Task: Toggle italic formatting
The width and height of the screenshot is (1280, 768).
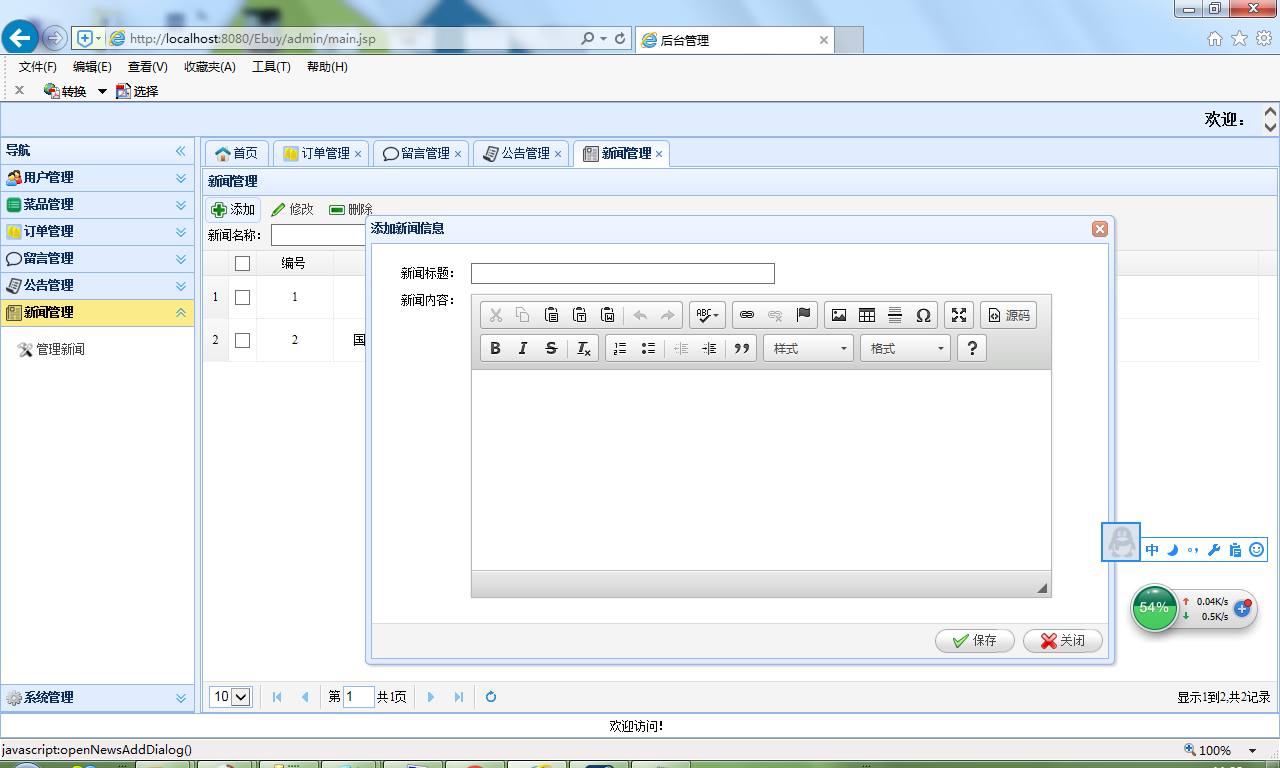Action: tap(523, 348)
